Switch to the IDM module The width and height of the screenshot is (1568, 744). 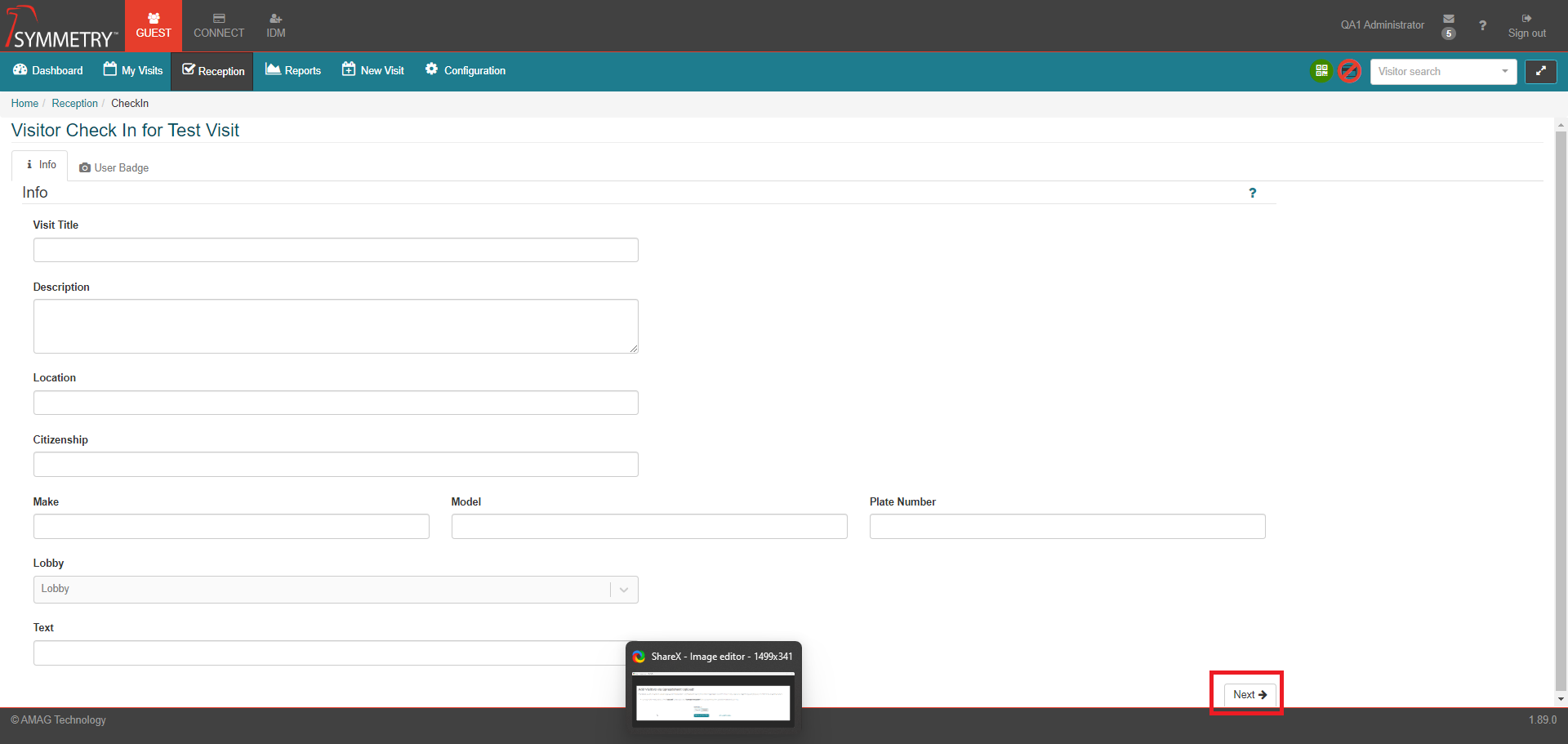tap(276, 26)
